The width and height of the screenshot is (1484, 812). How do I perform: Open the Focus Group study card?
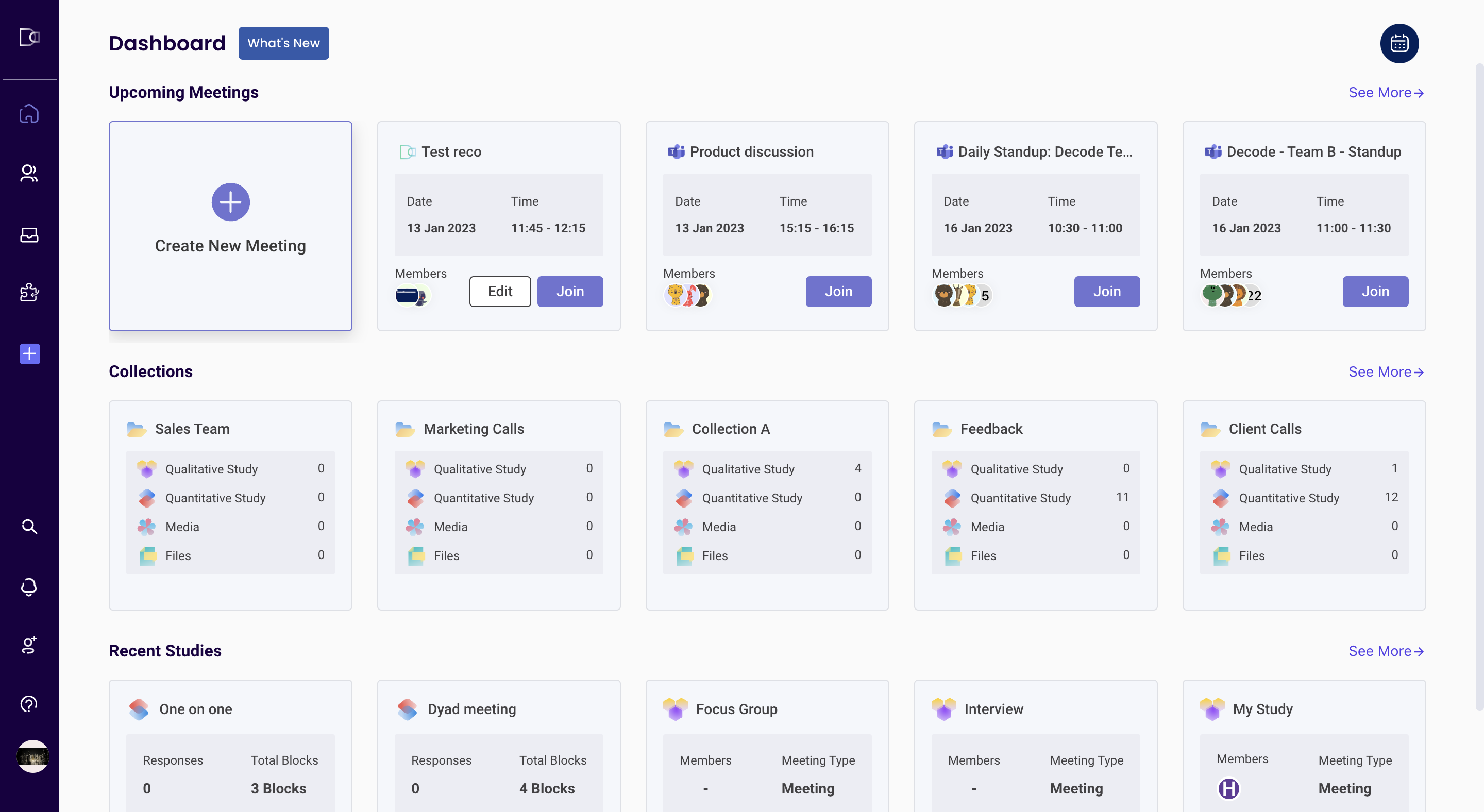coord(736,709)
